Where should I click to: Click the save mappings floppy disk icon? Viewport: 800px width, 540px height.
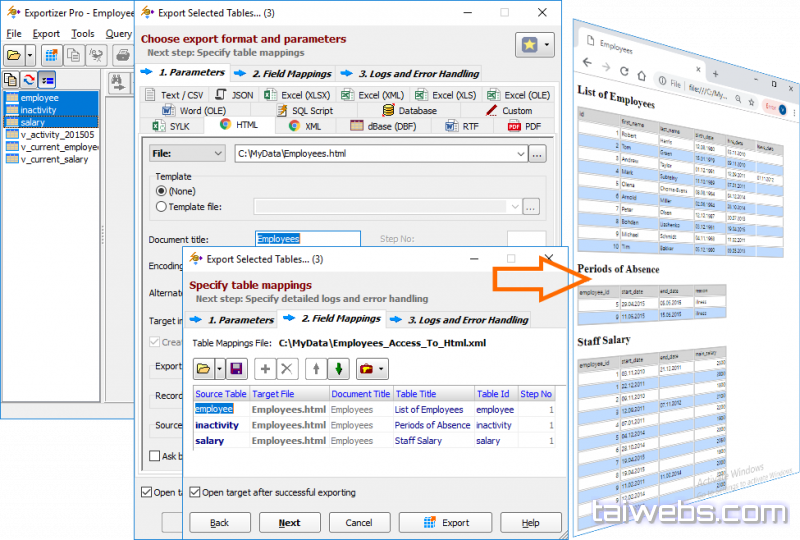pos(236,369)
